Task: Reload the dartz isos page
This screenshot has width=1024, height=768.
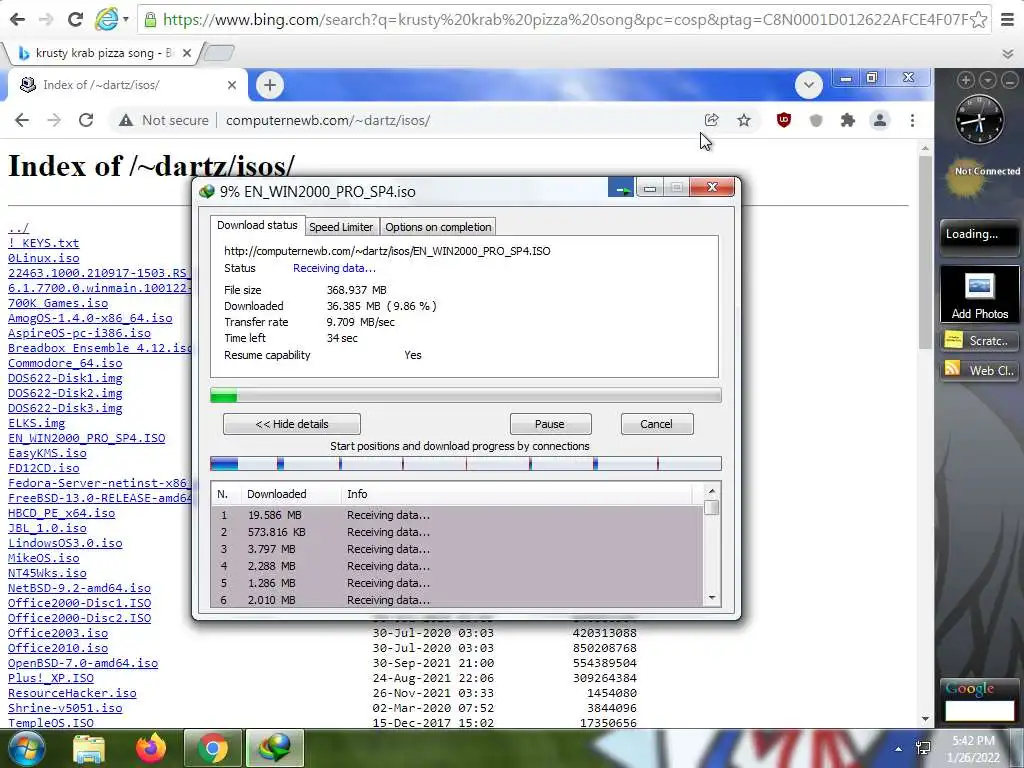Action: coord(86,120)
